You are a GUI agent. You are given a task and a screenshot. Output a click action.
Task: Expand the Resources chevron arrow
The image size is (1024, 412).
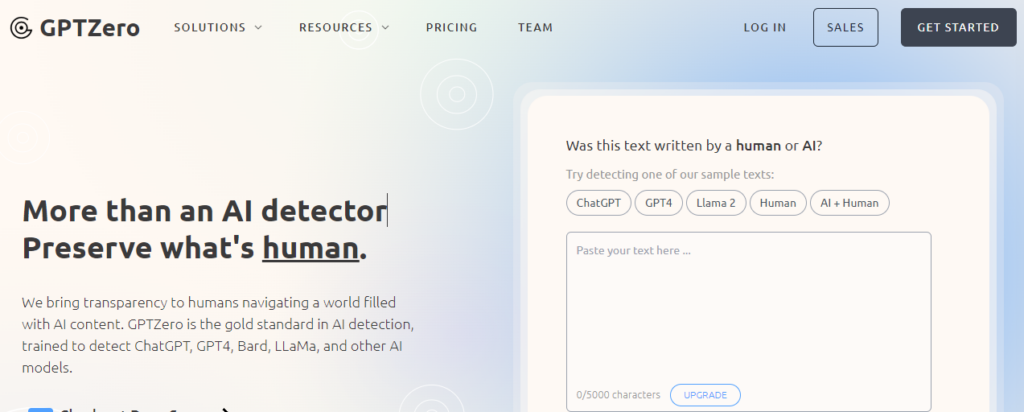coord(385,27)
